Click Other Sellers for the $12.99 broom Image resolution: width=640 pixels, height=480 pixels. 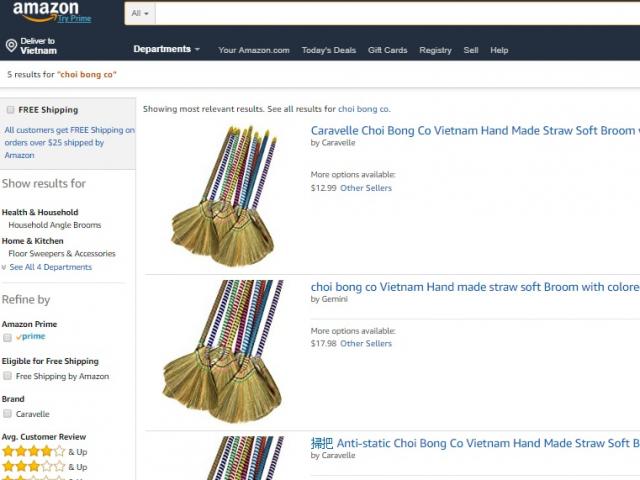[366, 188]
